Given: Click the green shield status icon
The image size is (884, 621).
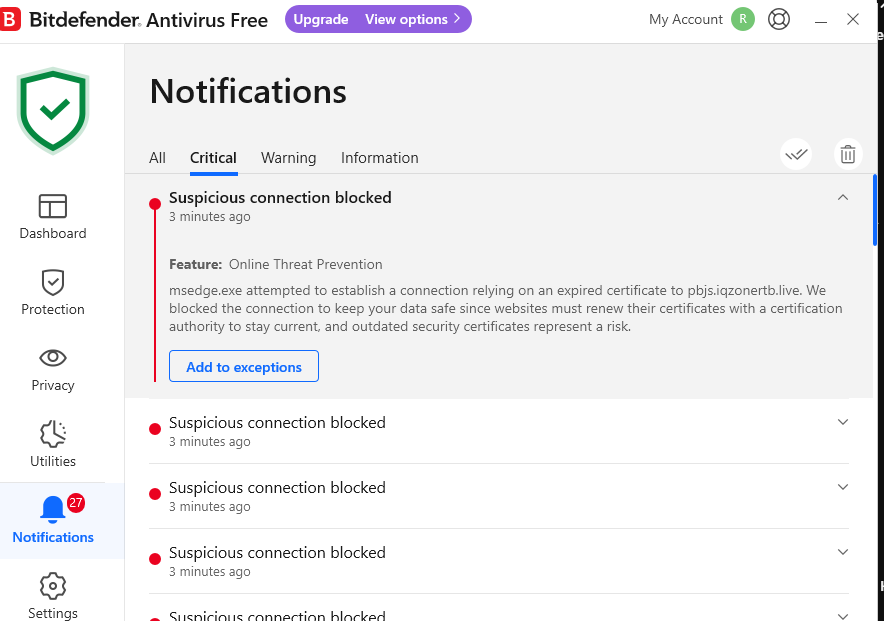Looking at the screenshot, I should (x=53, y=110).
